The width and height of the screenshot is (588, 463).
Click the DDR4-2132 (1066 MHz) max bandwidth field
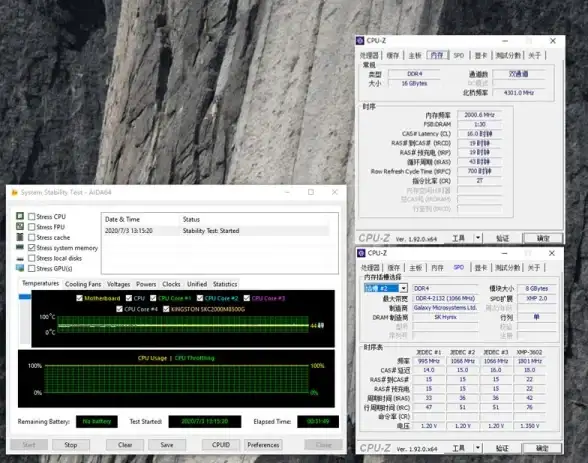[x=445, y=298]
